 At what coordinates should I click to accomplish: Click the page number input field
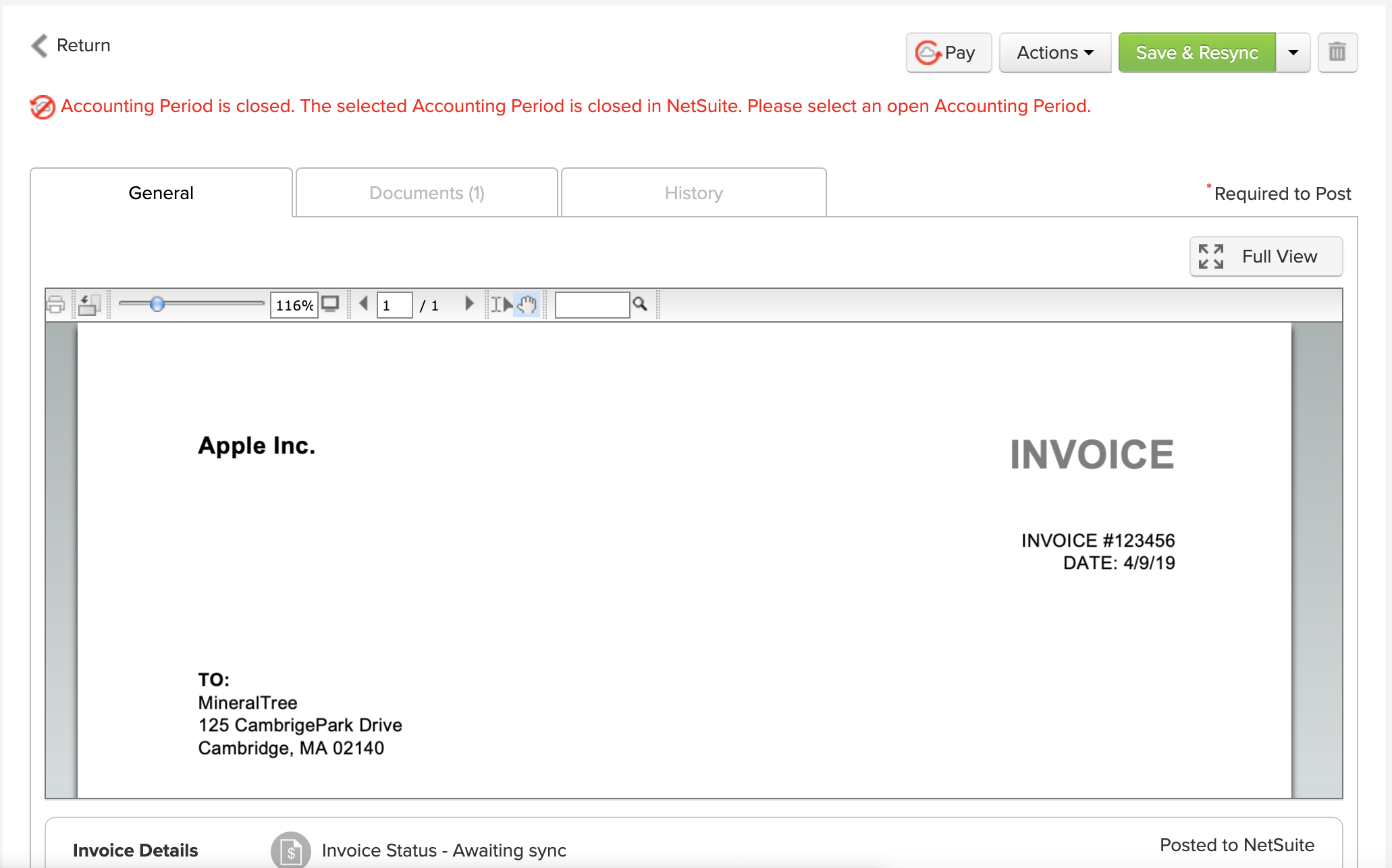point(394,305)
